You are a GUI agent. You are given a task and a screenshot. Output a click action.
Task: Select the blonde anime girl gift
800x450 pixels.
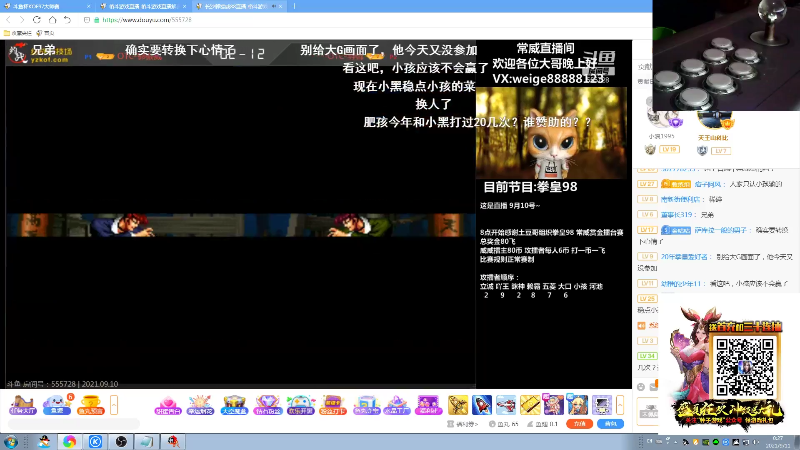tap(578, 405)
